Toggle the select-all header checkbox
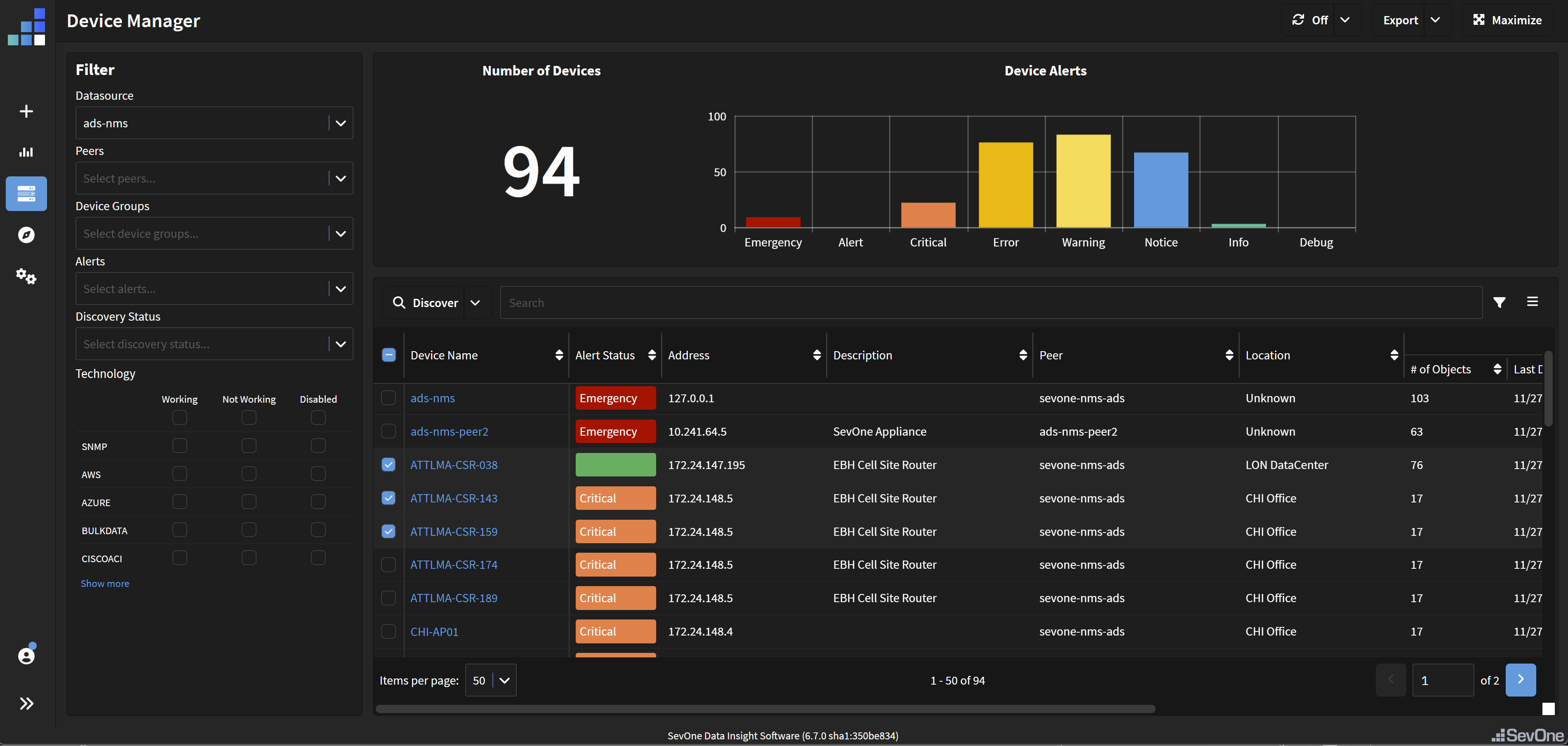Screen dimensions: 1568x746 coord(388,355)
